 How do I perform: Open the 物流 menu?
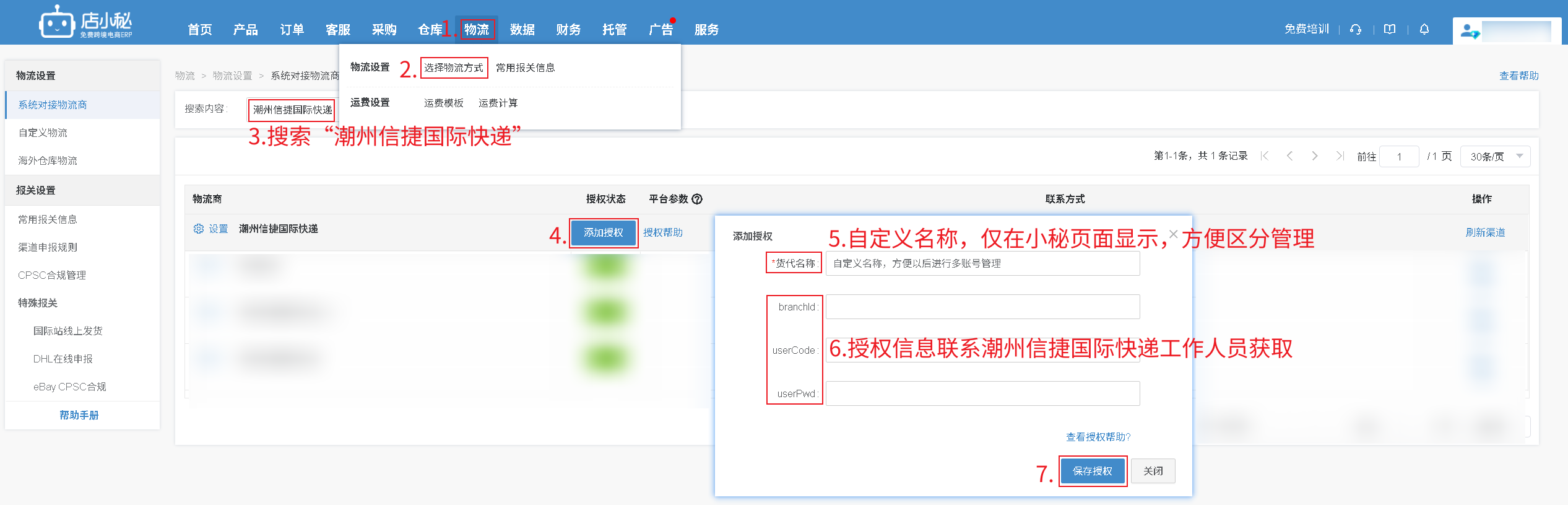477,29
